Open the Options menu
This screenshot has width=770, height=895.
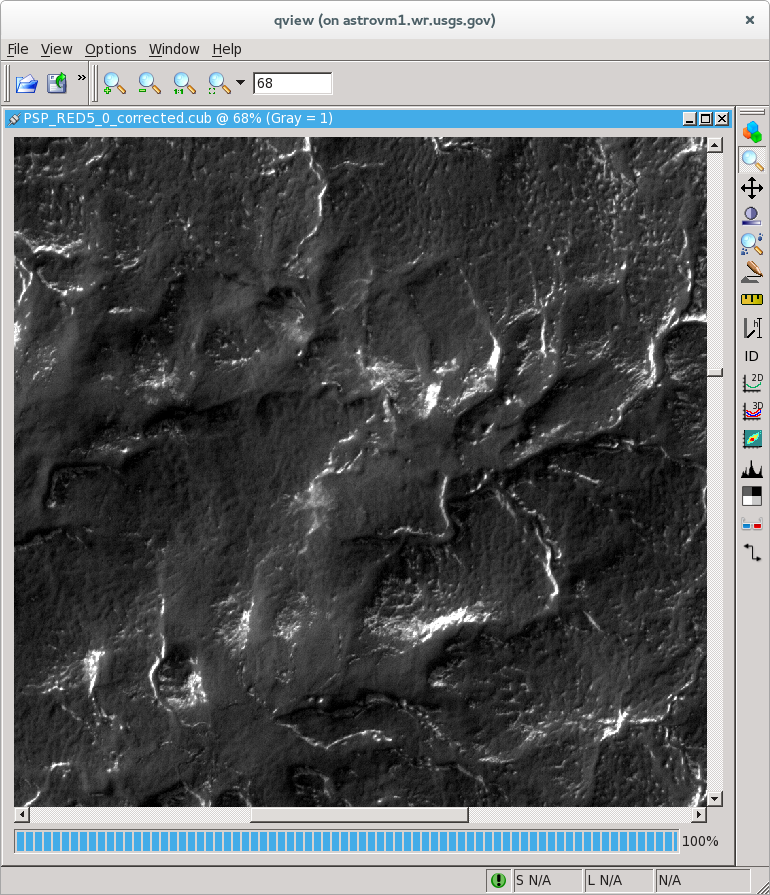110,49
